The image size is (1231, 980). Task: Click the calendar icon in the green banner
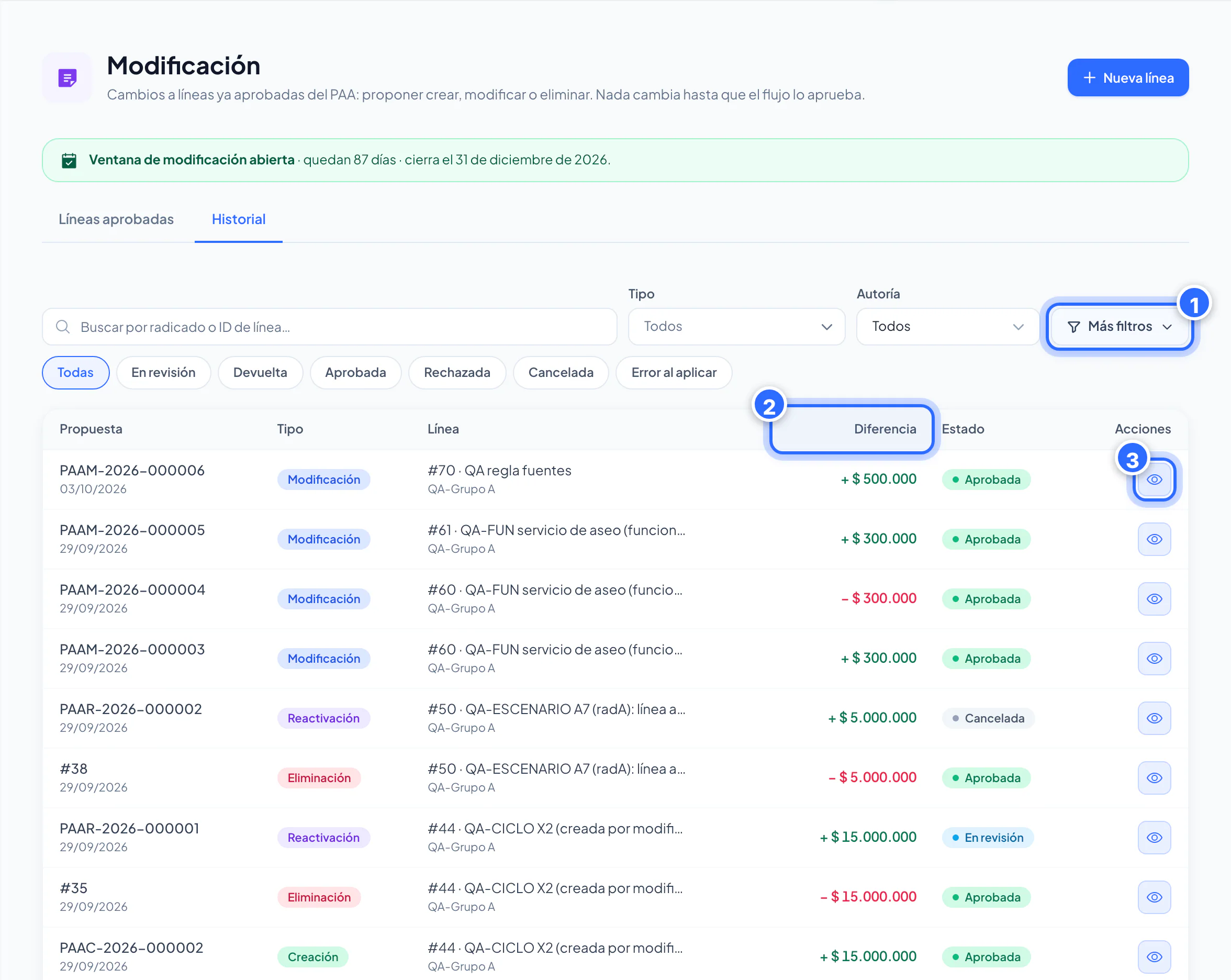click(x=69, y=161)
